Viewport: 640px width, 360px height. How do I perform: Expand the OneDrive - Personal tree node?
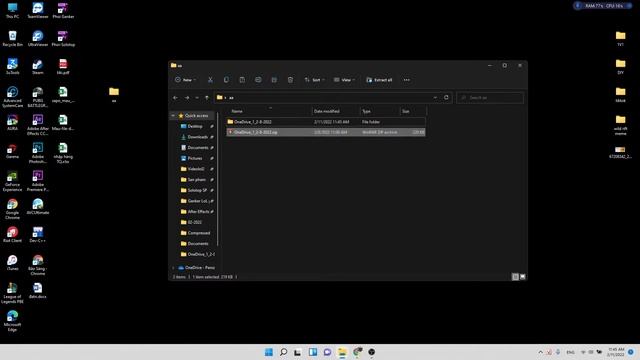pos(173,268)
